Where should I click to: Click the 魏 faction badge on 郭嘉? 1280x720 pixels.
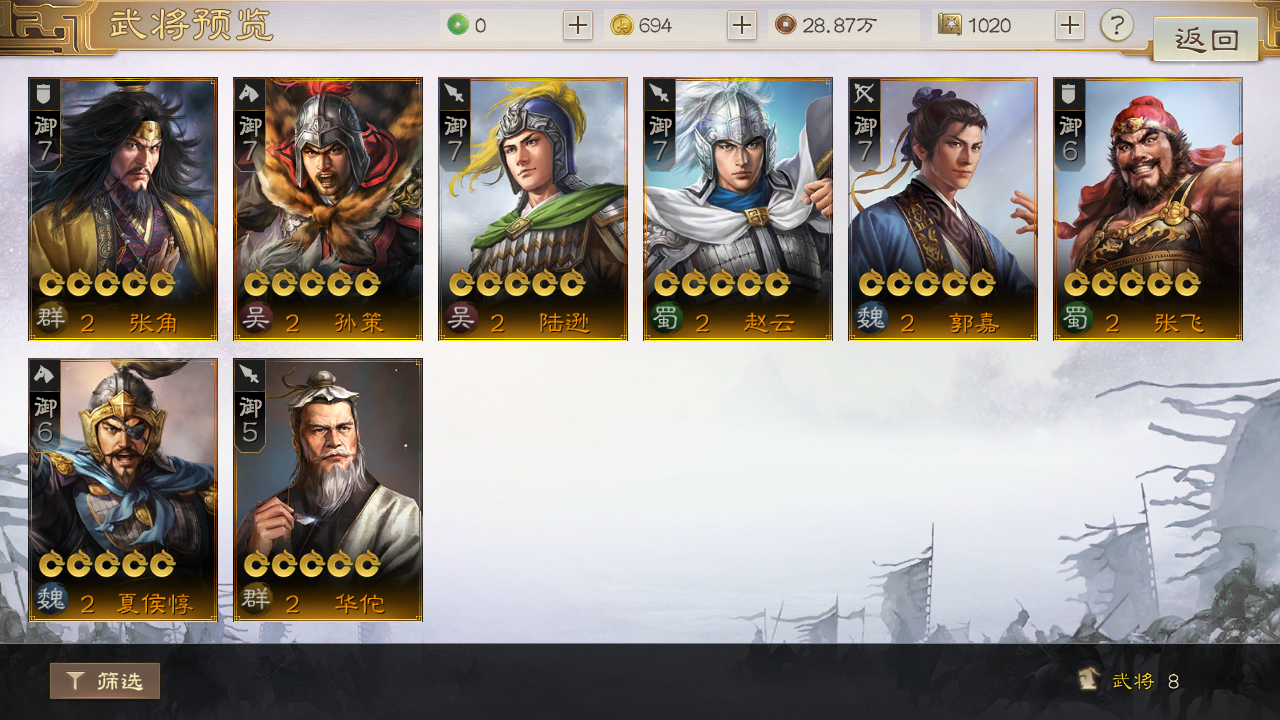(x=871, y=320)
